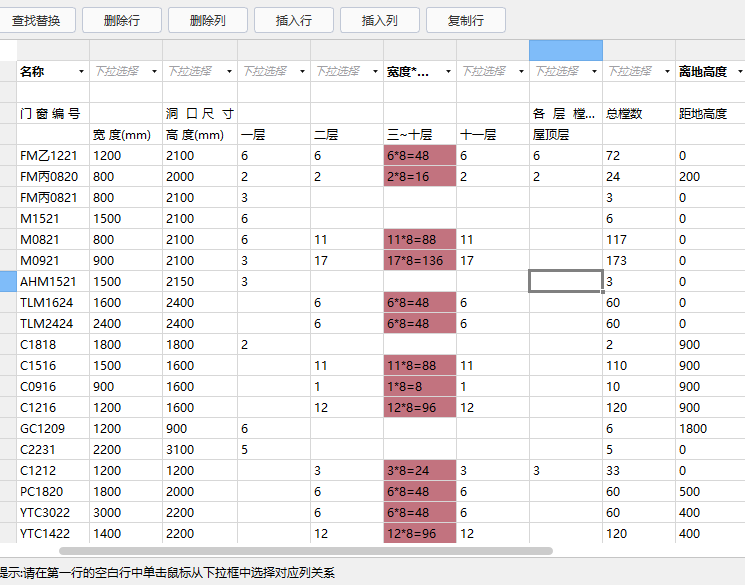Select the empty selected cell in AHM1521 row
The image size is (745, 585).
pos(566,281)
